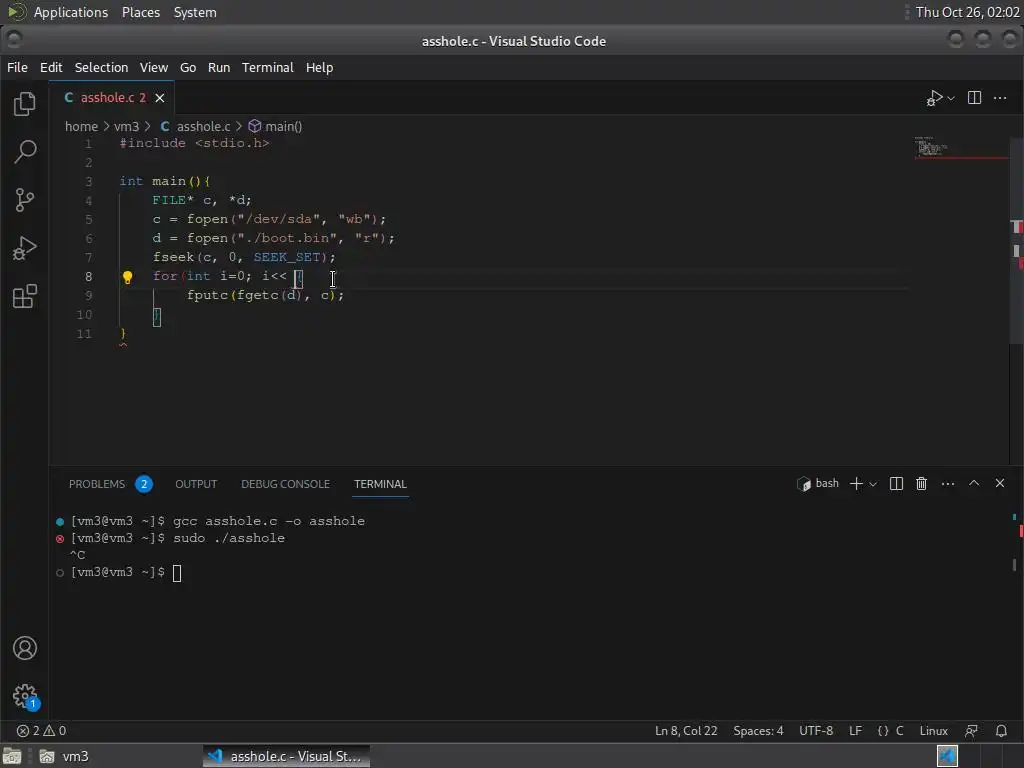Select the asshole.c editor tab
The image size is (1024, 768).
(x=112, y=98)
